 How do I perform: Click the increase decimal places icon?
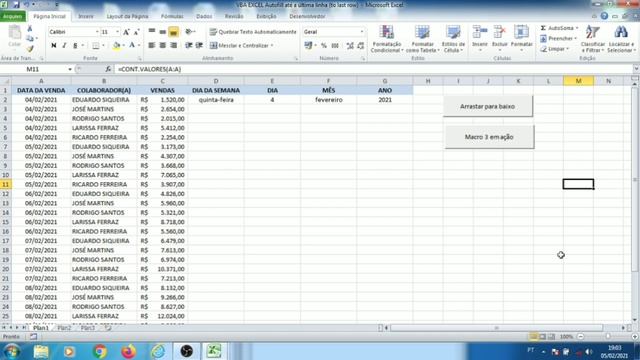350,45
